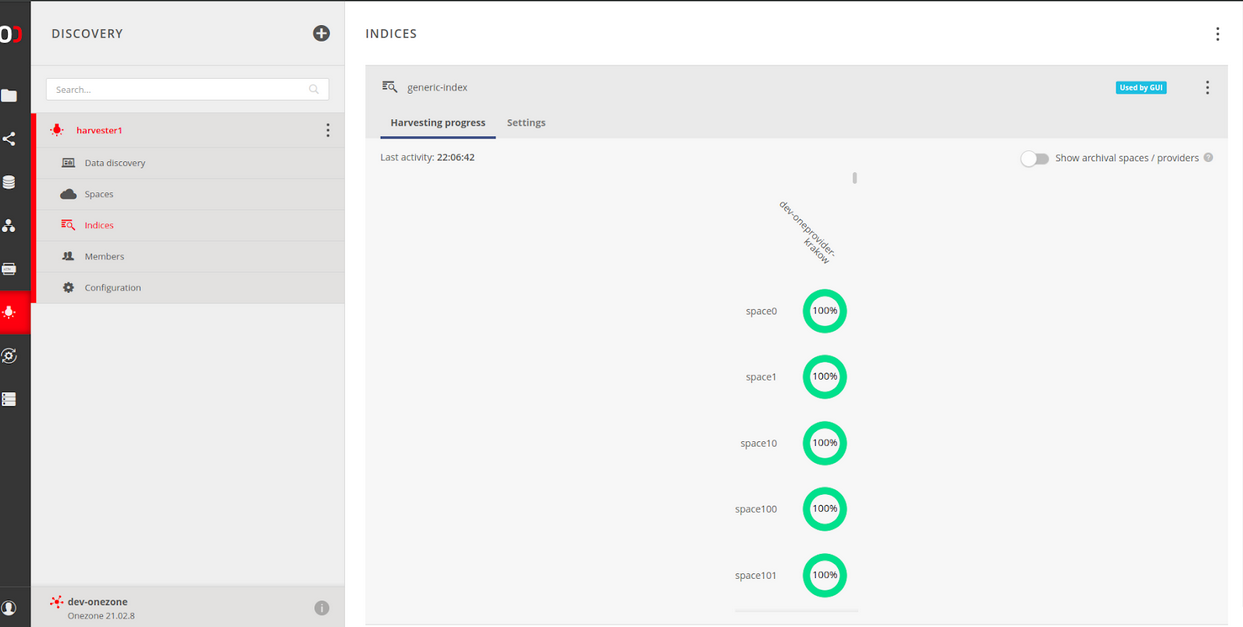Open the Automation icon in left sidebar

[9, 356]
